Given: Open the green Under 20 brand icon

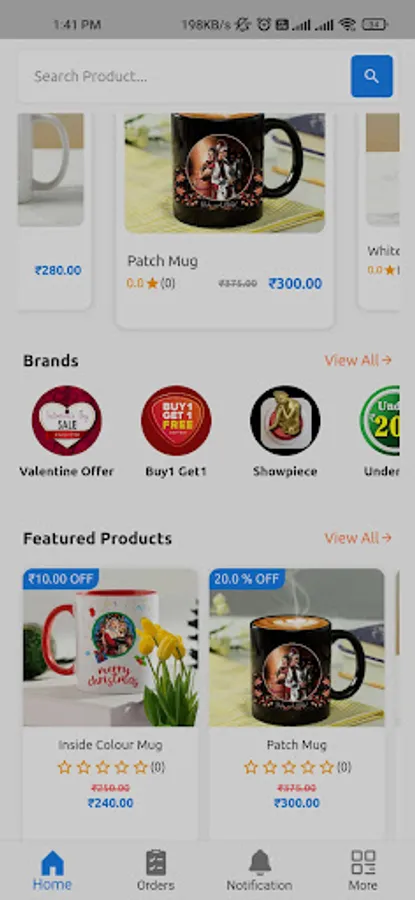Looking at the screenshot, I should tap(380, 420).
